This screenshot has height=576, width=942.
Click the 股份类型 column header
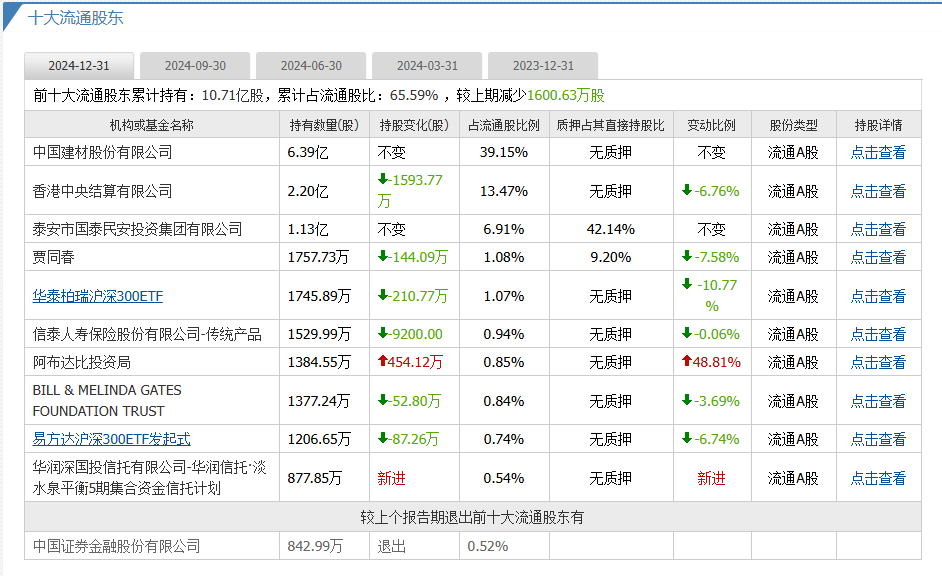coord(794,125)
